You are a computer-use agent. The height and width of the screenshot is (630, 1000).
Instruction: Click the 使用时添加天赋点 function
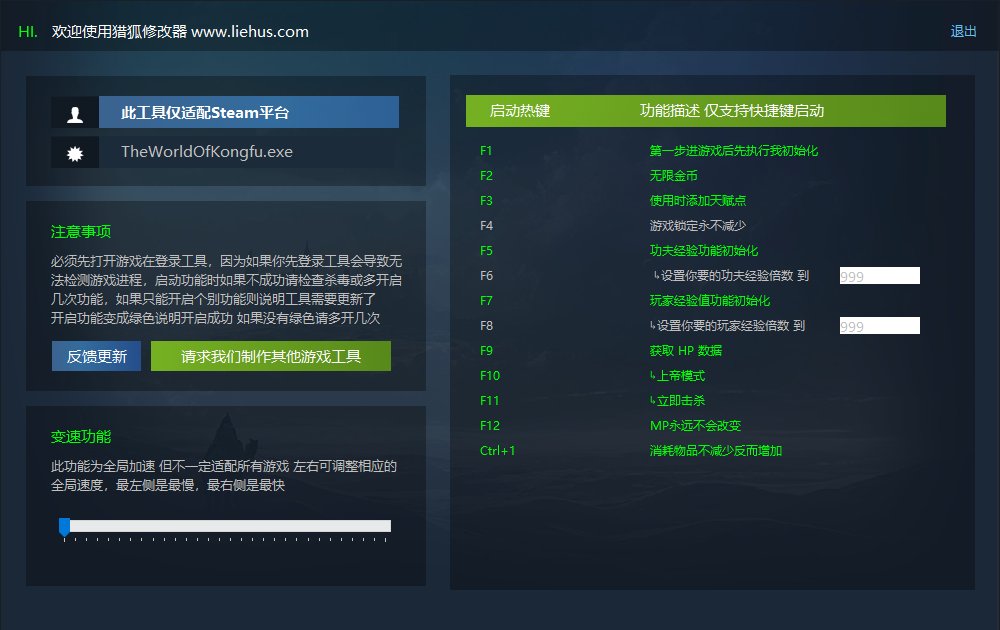click(698, 200)
